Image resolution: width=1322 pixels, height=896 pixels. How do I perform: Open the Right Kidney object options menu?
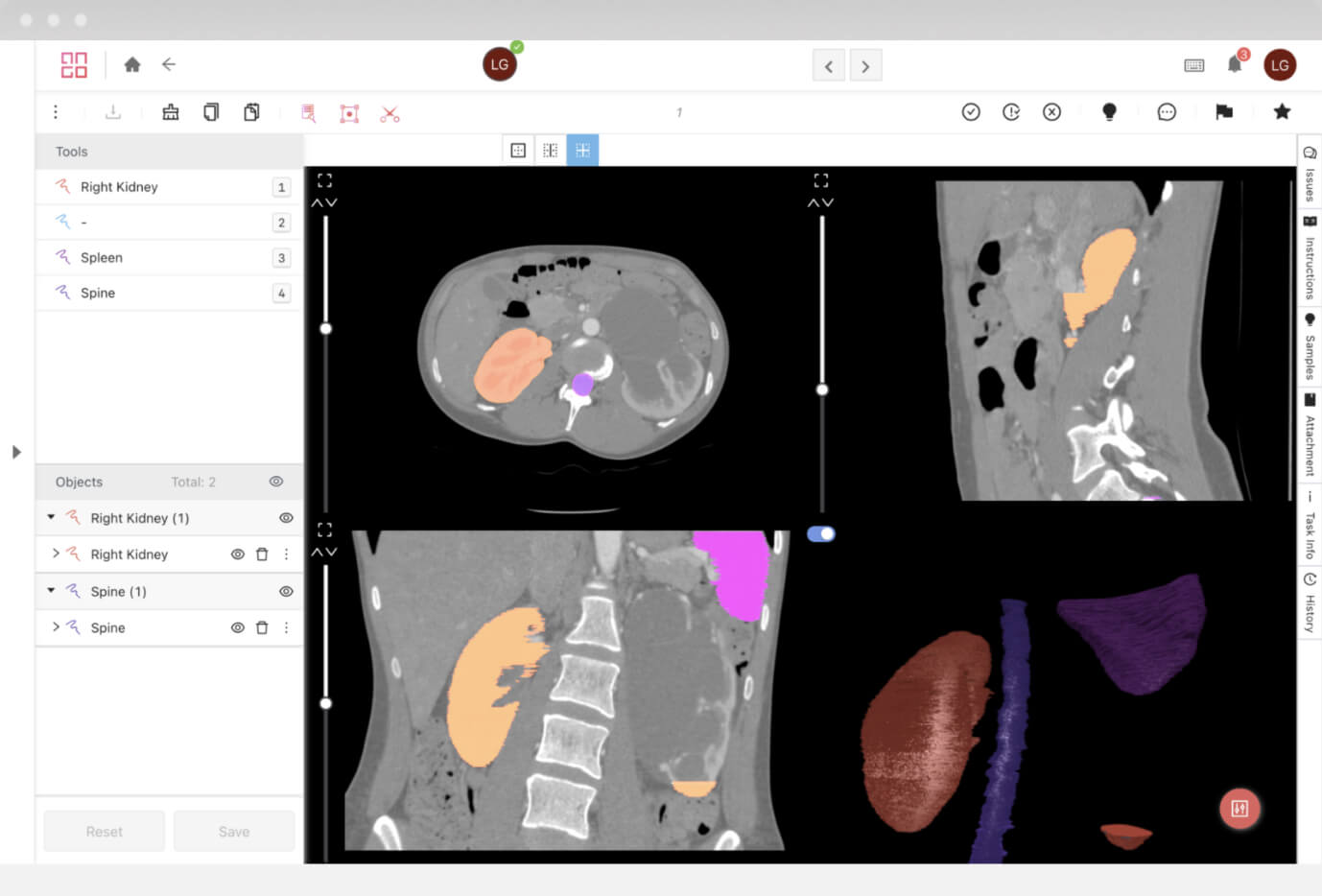286,554
